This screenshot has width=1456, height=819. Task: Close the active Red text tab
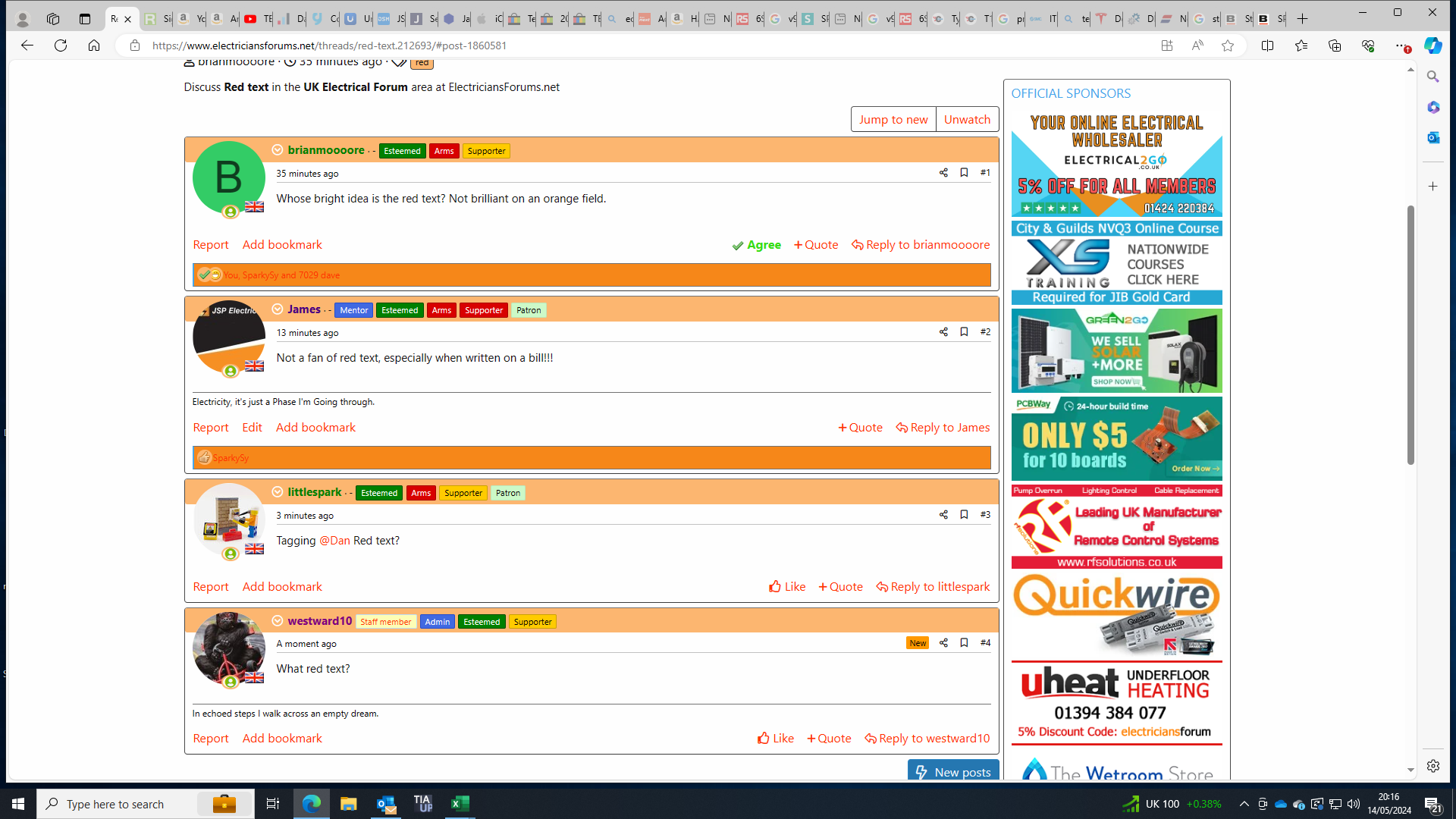pyautogui.click(x=127, y=19)
